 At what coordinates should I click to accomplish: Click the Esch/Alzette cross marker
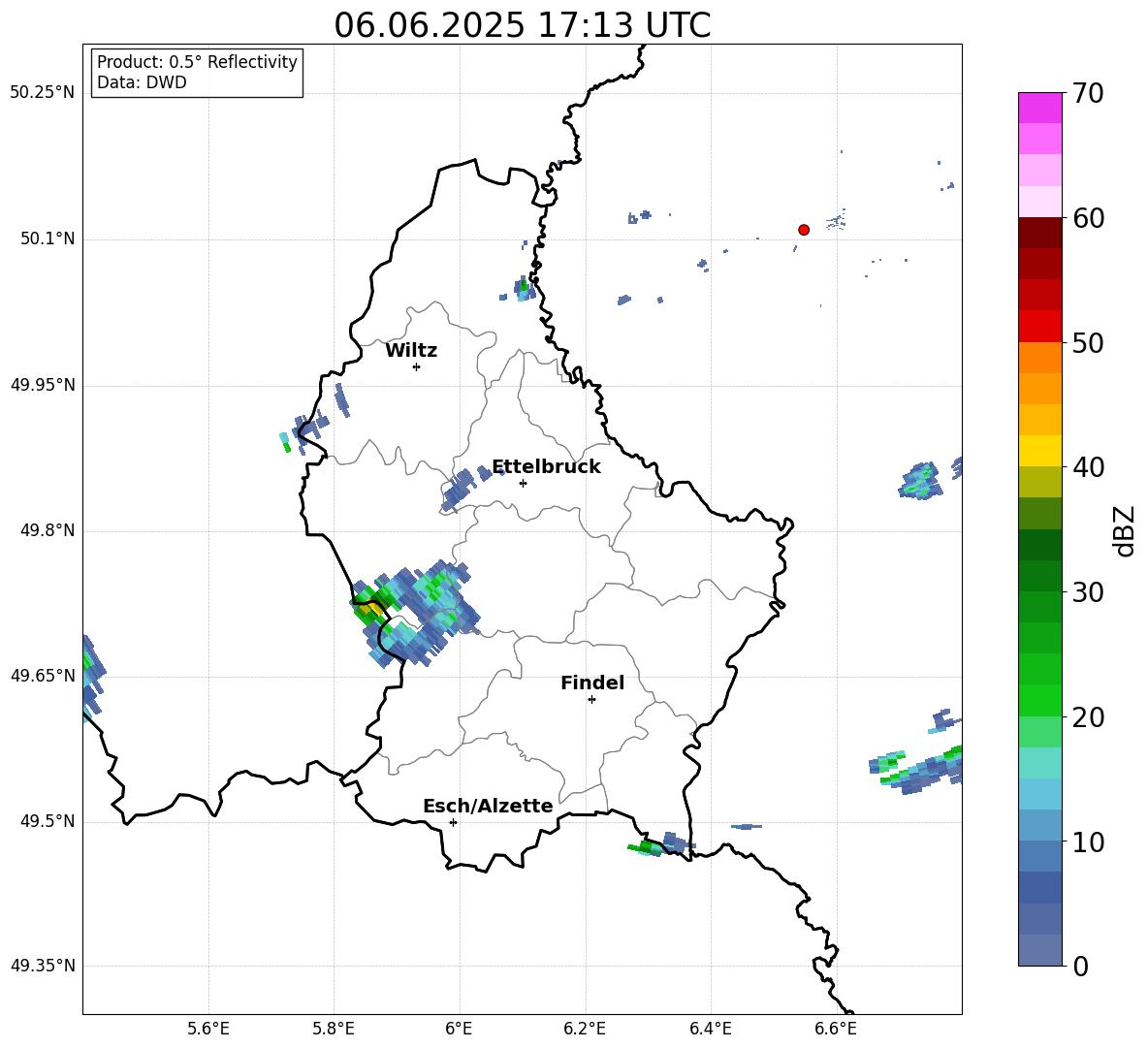453,822
